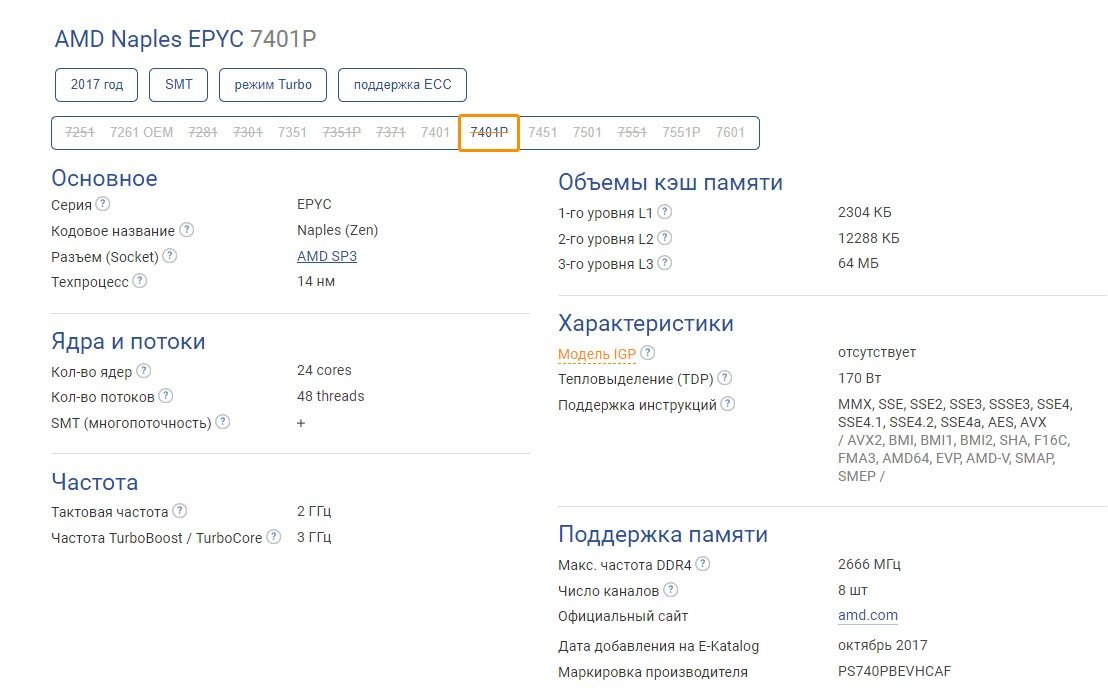Click the 64 МБ L3 value
The height and width of the screenshot is (695, 1108).
859,263
